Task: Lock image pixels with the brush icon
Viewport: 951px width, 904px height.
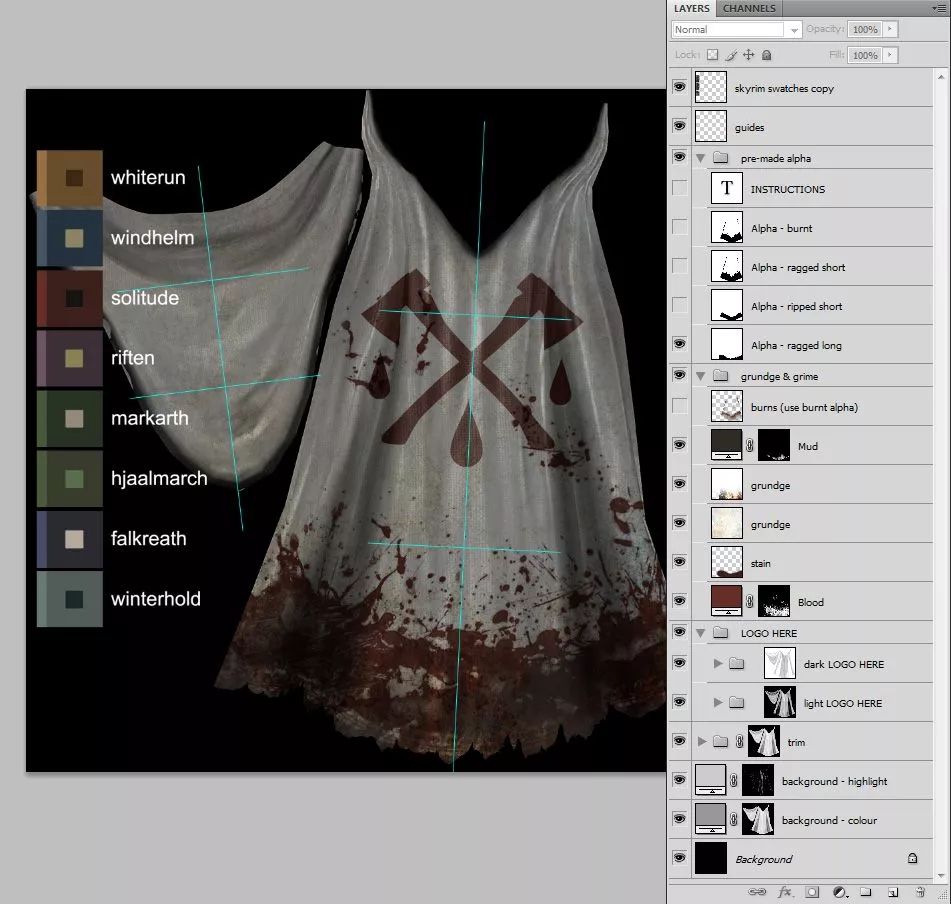Action: pyautogui.click(x=731, y=55)
